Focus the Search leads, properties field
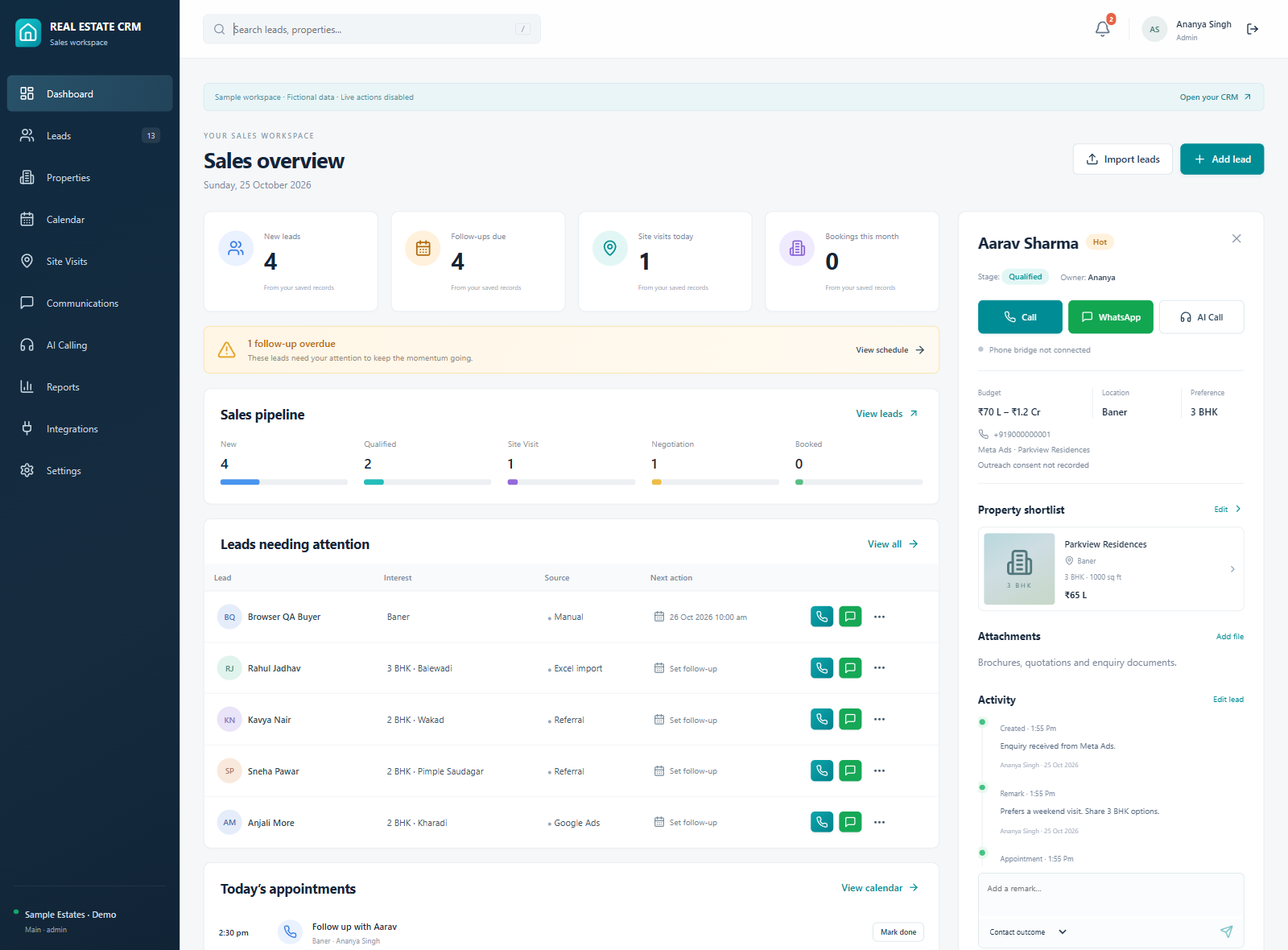 coord(372,29)
